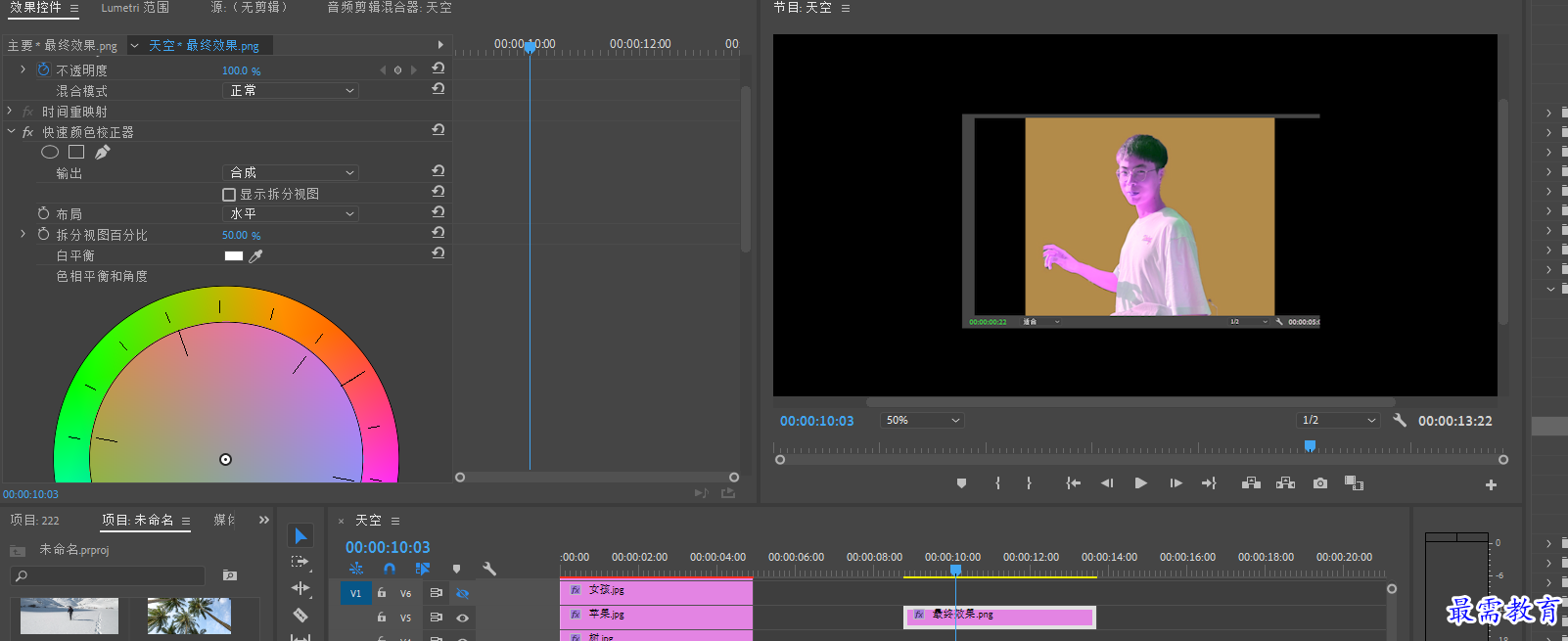Mark In point in Program Monitor
This screenshot has width=1568, height=641.
(x=997, y=483)
